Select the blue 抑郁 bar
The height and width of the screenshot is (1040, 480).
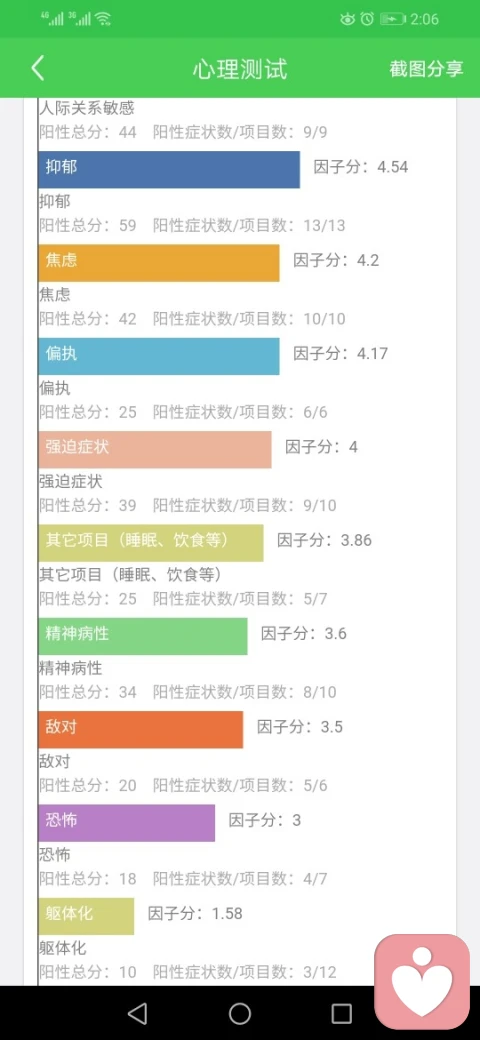point(169,170)
